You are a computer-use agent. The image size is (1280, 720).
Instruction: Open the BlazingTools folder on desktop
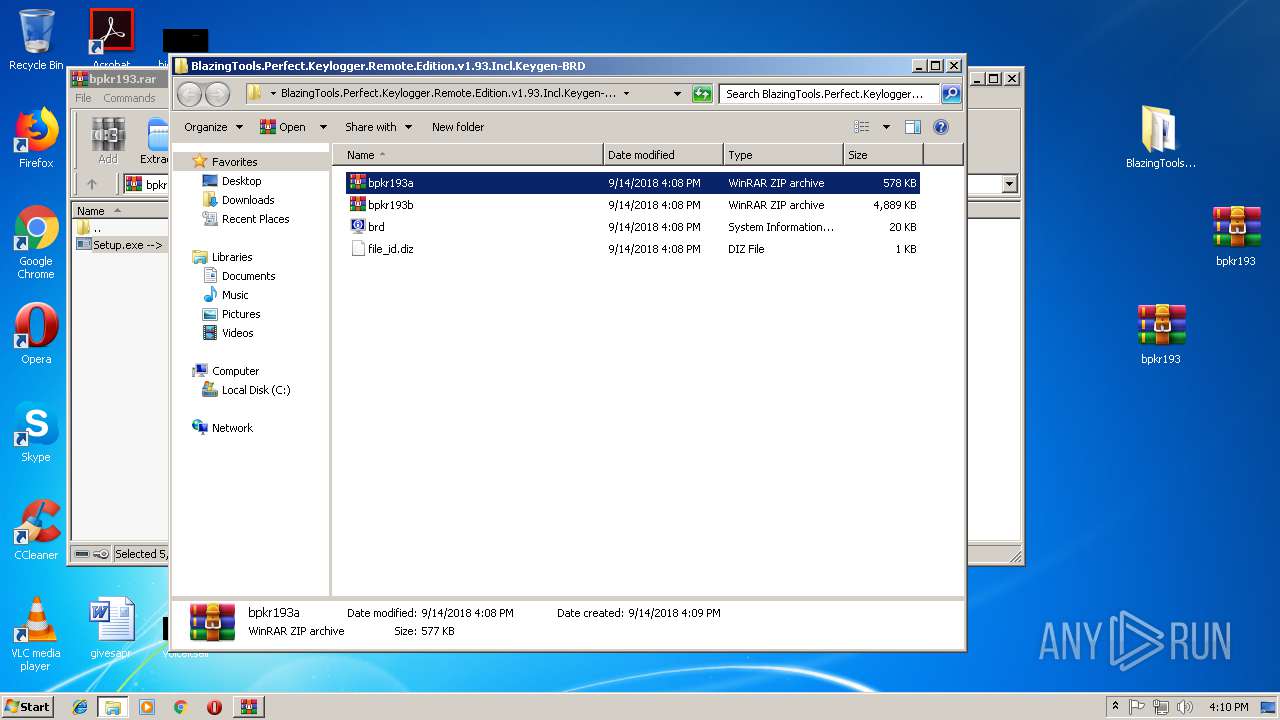click(1160, 137)
